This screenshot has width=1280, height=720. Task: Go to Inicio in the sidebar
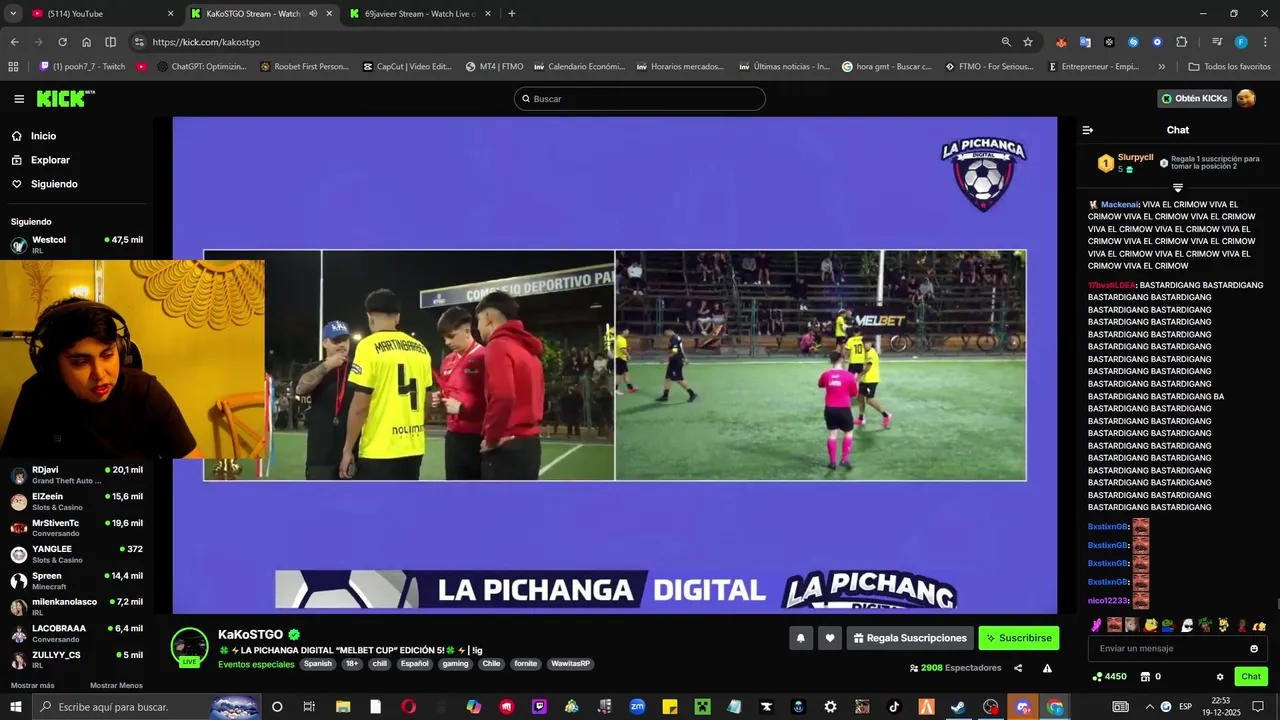[x=43, y=136]
